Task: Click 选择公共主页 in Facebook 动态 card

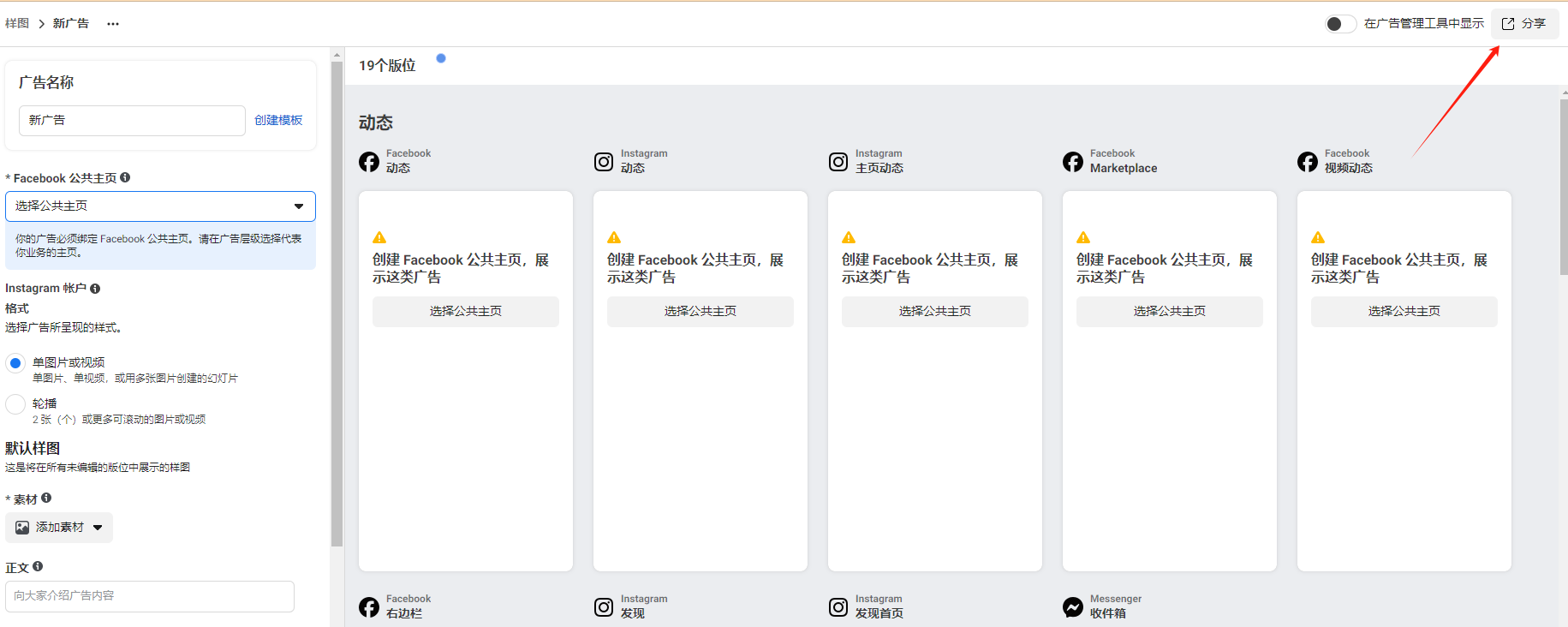Action: (x=466, y=312)
